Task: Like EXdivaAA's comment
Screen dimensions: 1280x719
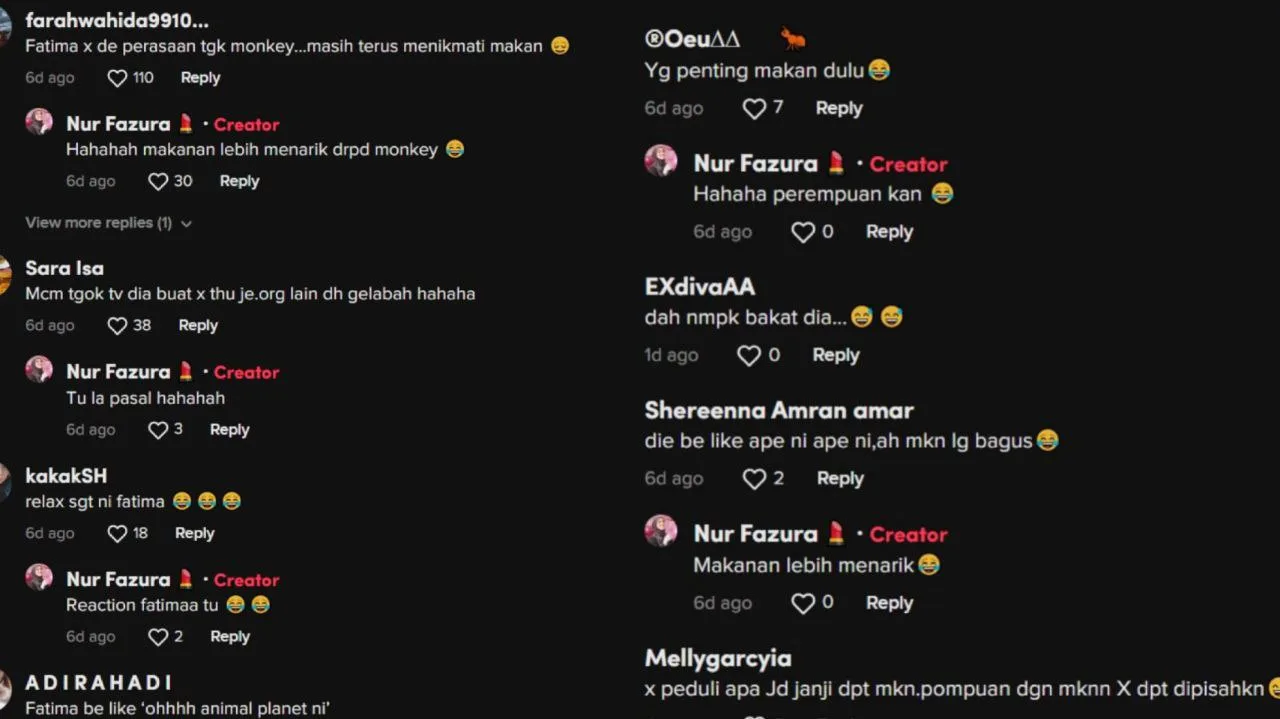Action: click(749, 356)
